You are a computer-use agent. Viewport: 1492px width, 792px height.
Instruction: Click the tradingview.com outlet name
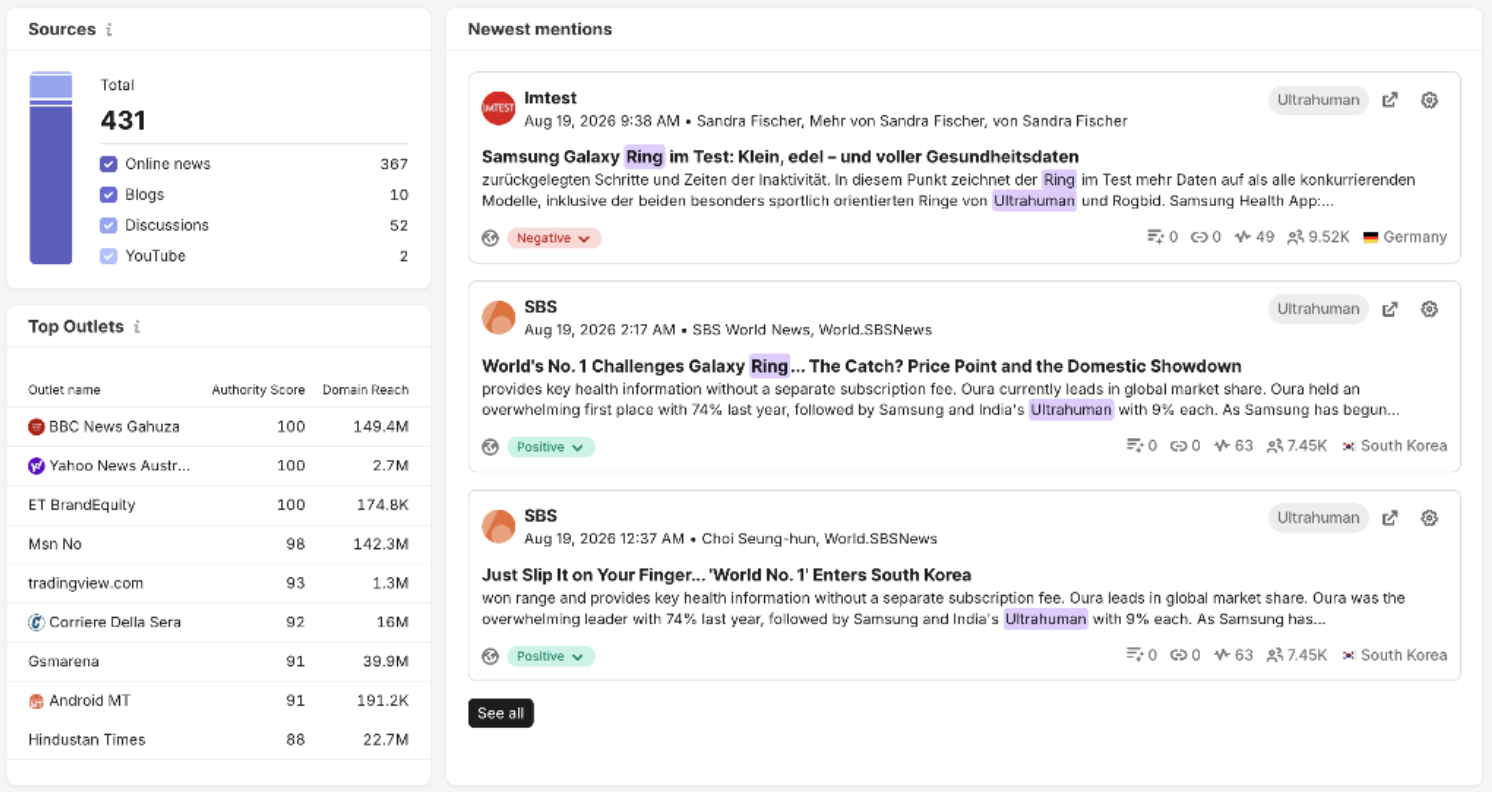[86, 583]
